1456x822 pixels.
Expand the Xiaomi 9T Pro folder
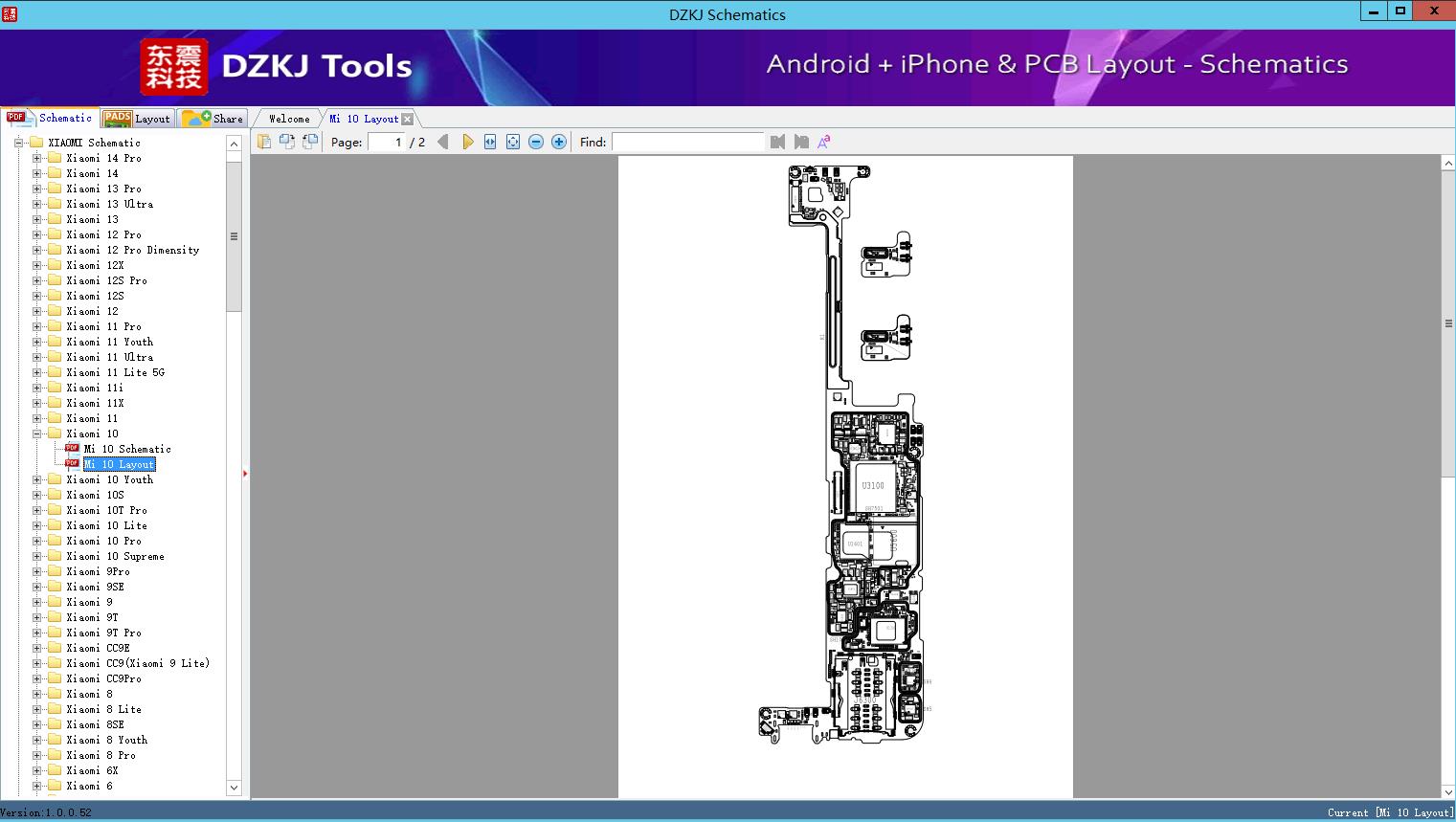pos(36,633)
